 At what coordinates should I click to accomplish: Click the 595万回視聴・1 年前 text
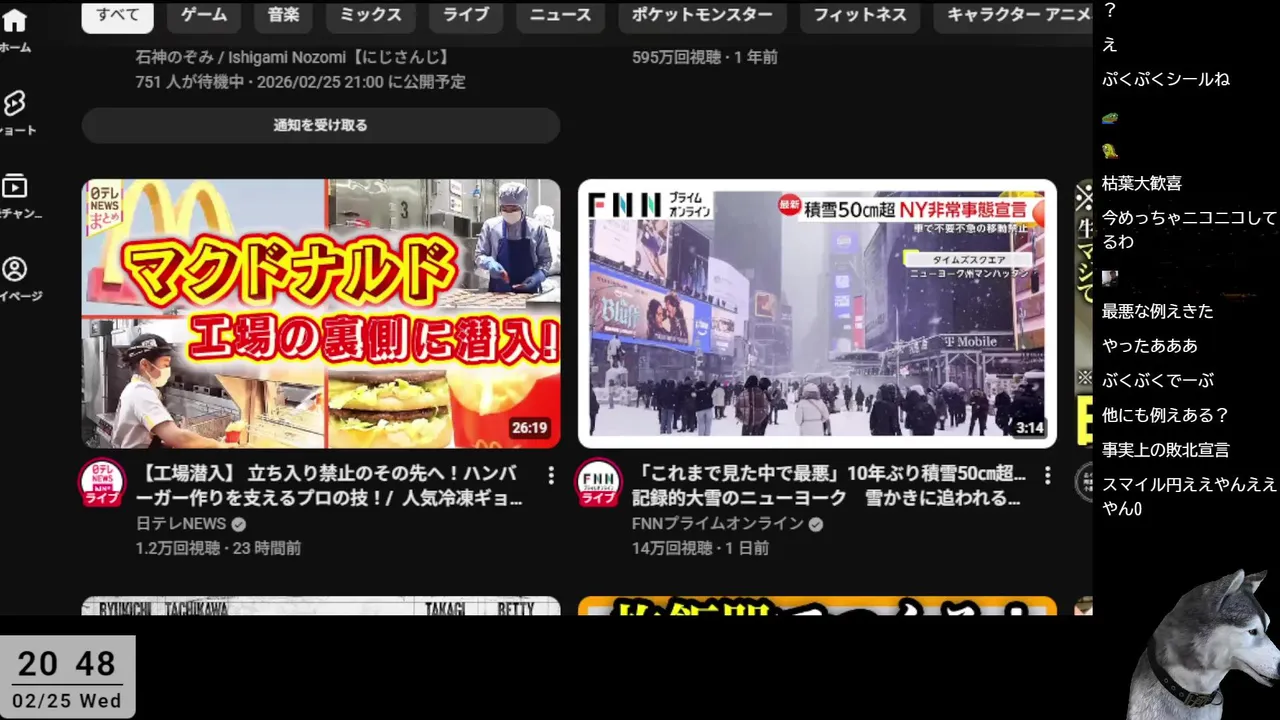(704, 57)
